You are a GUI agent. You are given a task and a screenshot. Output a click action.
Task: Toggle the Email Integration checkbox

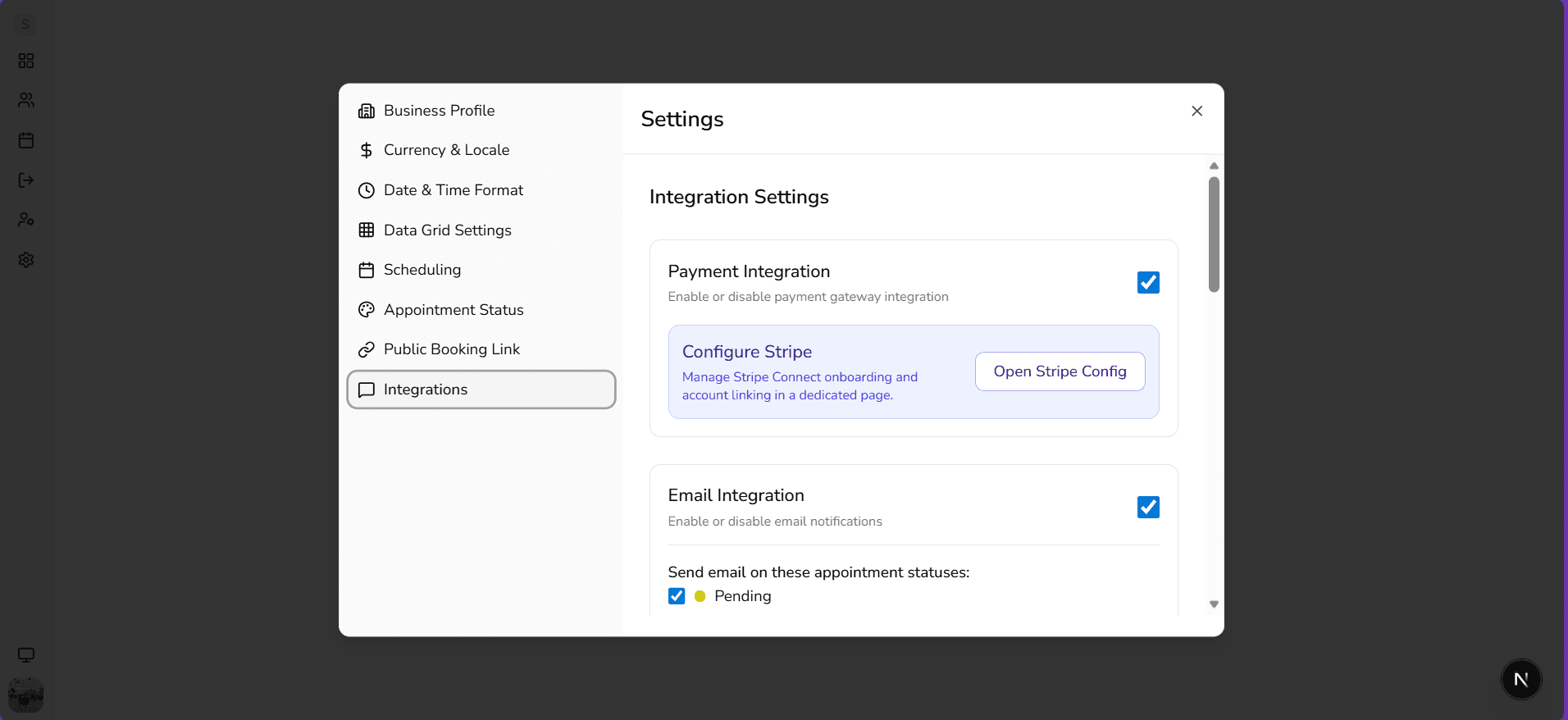click(1148, 507)
